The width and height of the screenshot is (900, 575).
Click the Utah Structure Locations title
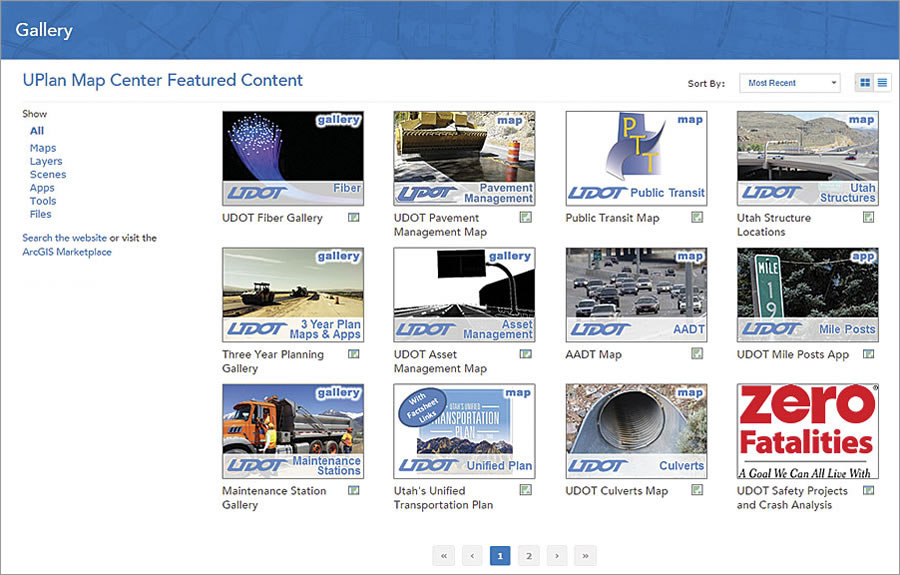(774, 225)
